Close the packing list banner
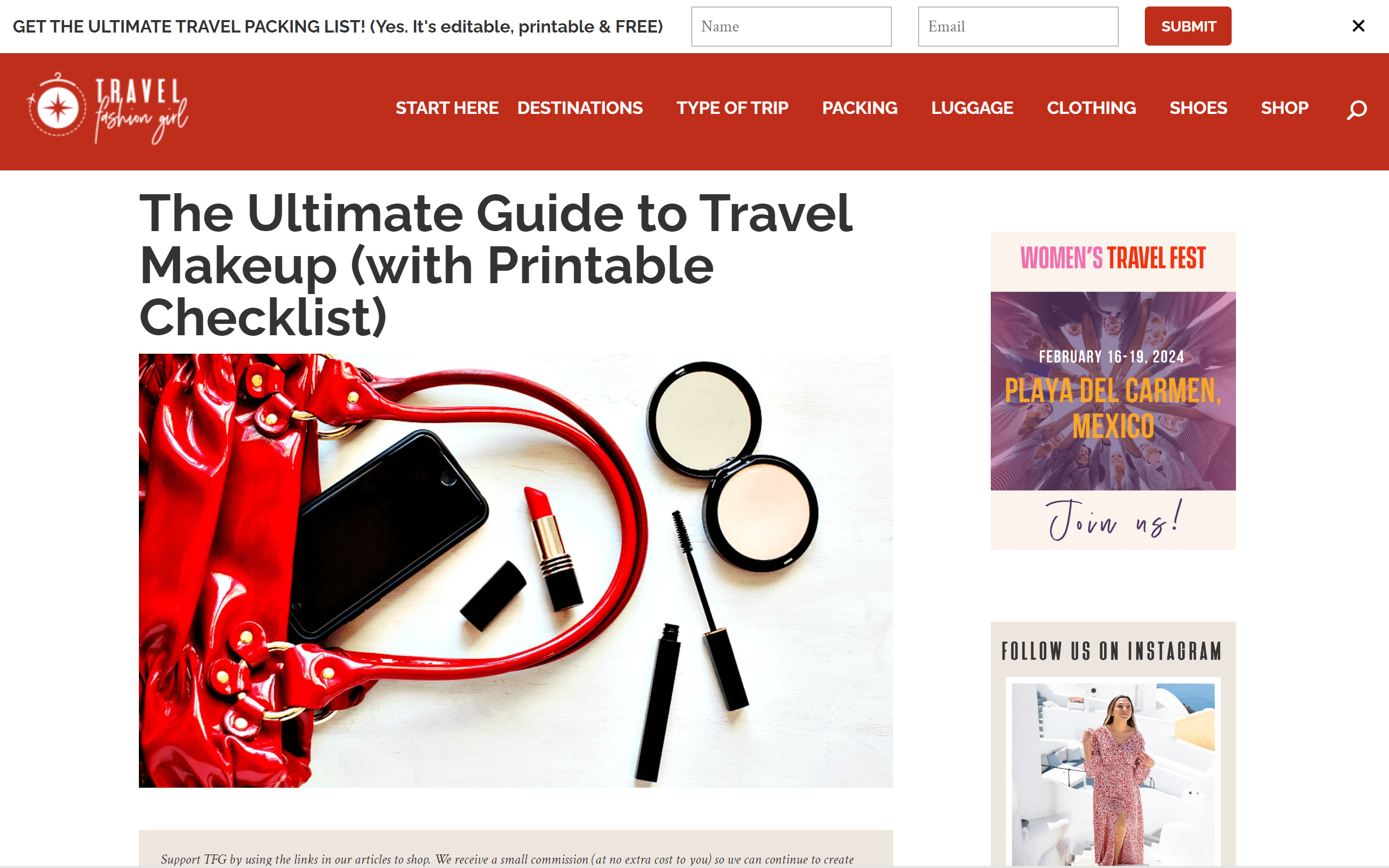1389x868 pixels. click(1358, 26)
